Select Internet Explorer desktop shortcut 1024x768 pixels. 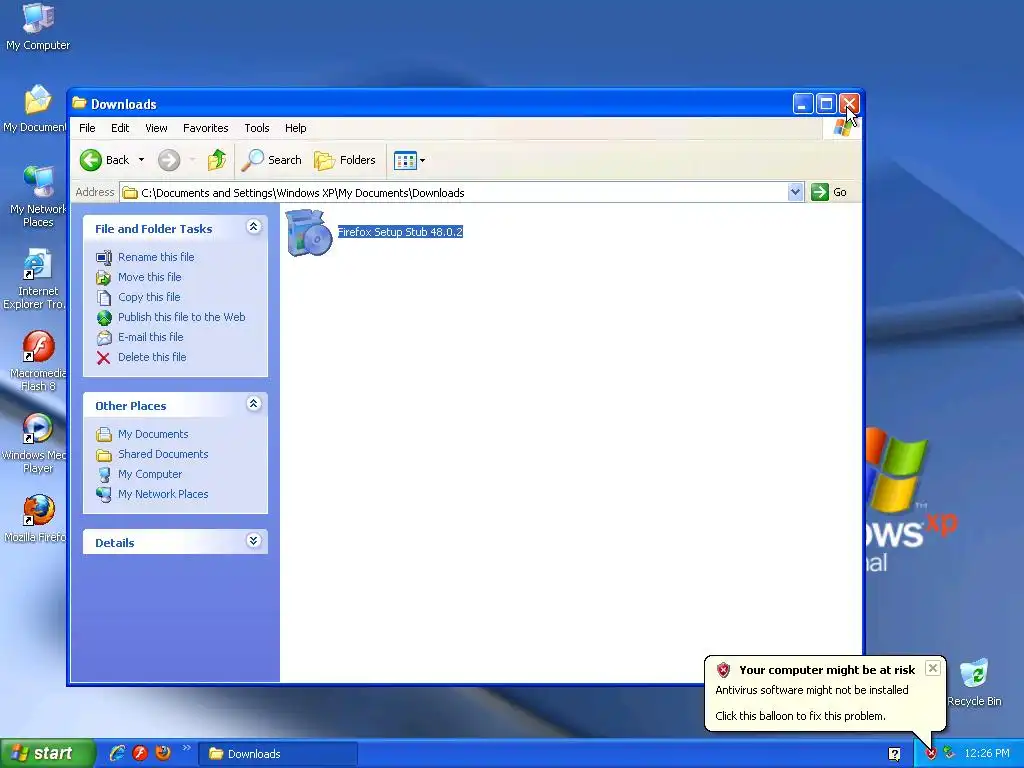click(35, 279)
